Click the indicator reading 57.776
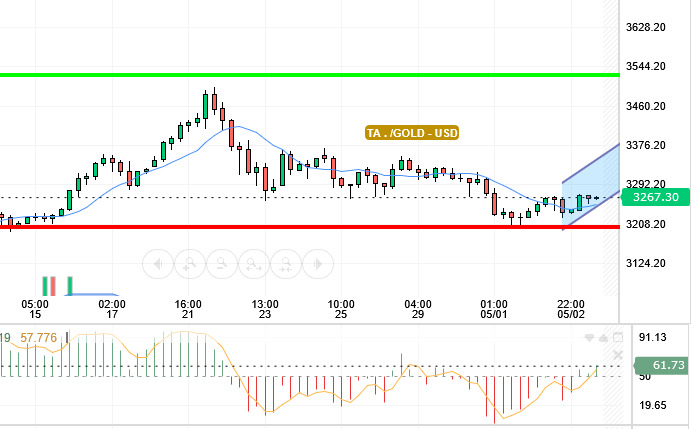Image resolution: width=695 pixels, height=429 pixels. [39, 338]
